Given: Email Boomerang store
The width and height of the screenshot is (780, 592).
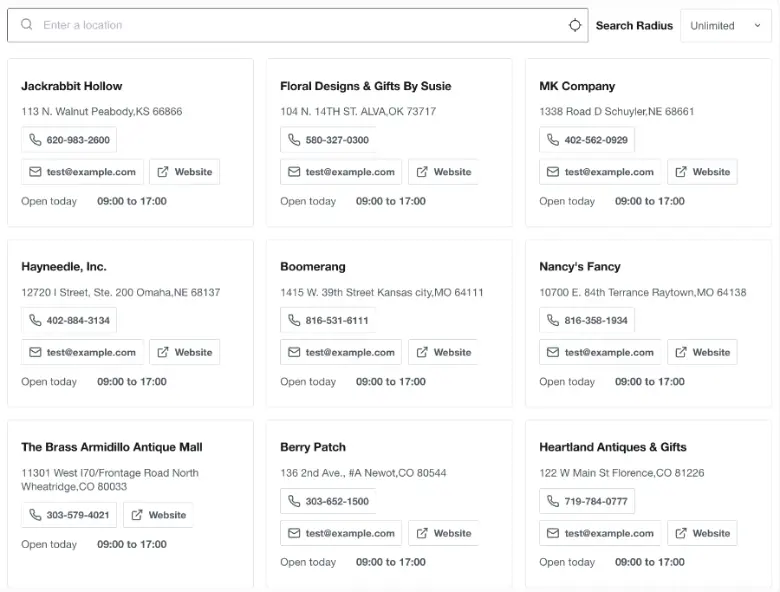Looking at the screenshot, I should click(x=341, y=352).
